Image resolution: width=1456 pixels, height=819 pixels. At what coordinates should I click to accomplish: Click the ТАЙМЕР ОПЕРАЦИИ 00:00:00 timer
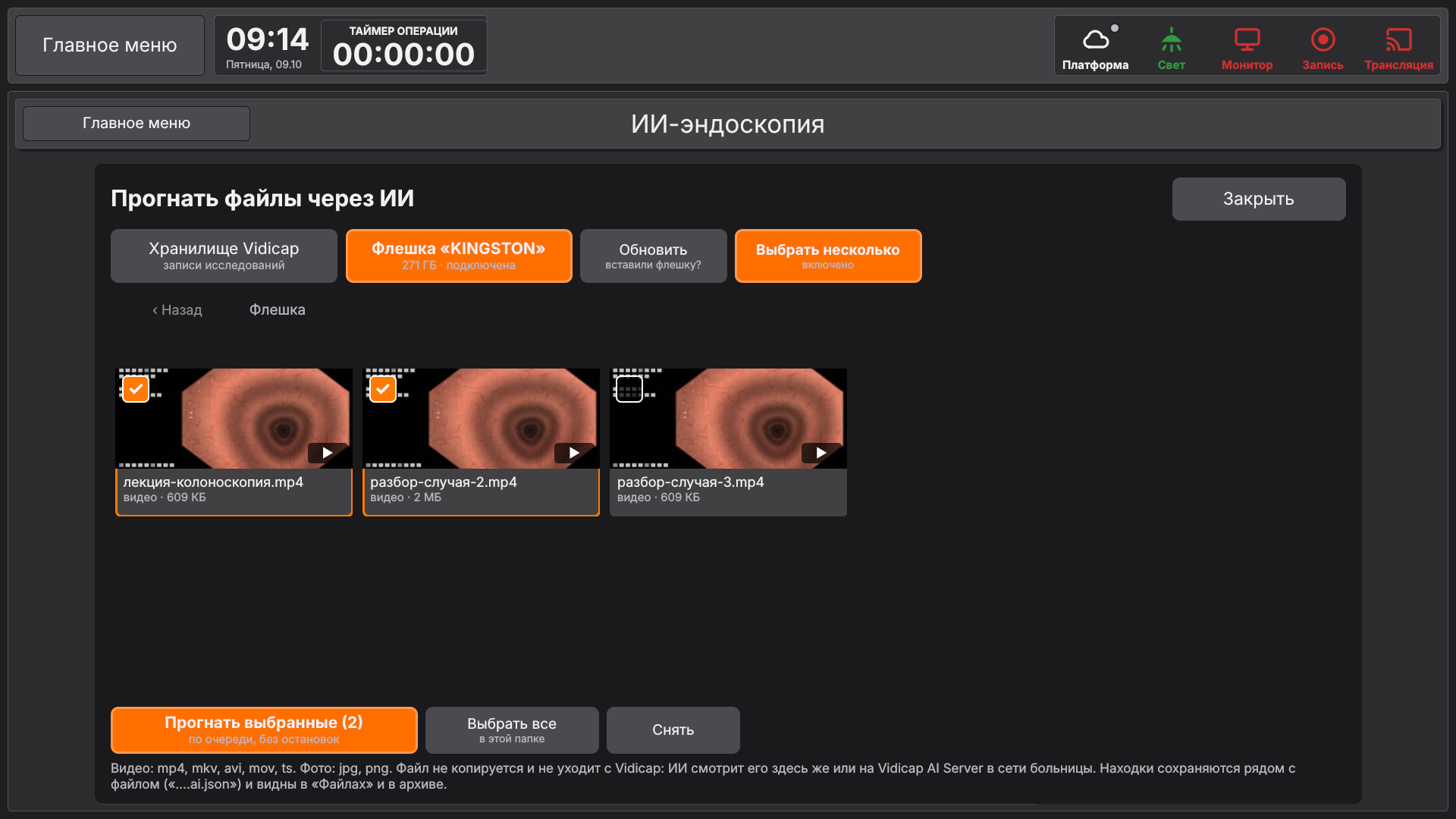[x=403, y=46]
